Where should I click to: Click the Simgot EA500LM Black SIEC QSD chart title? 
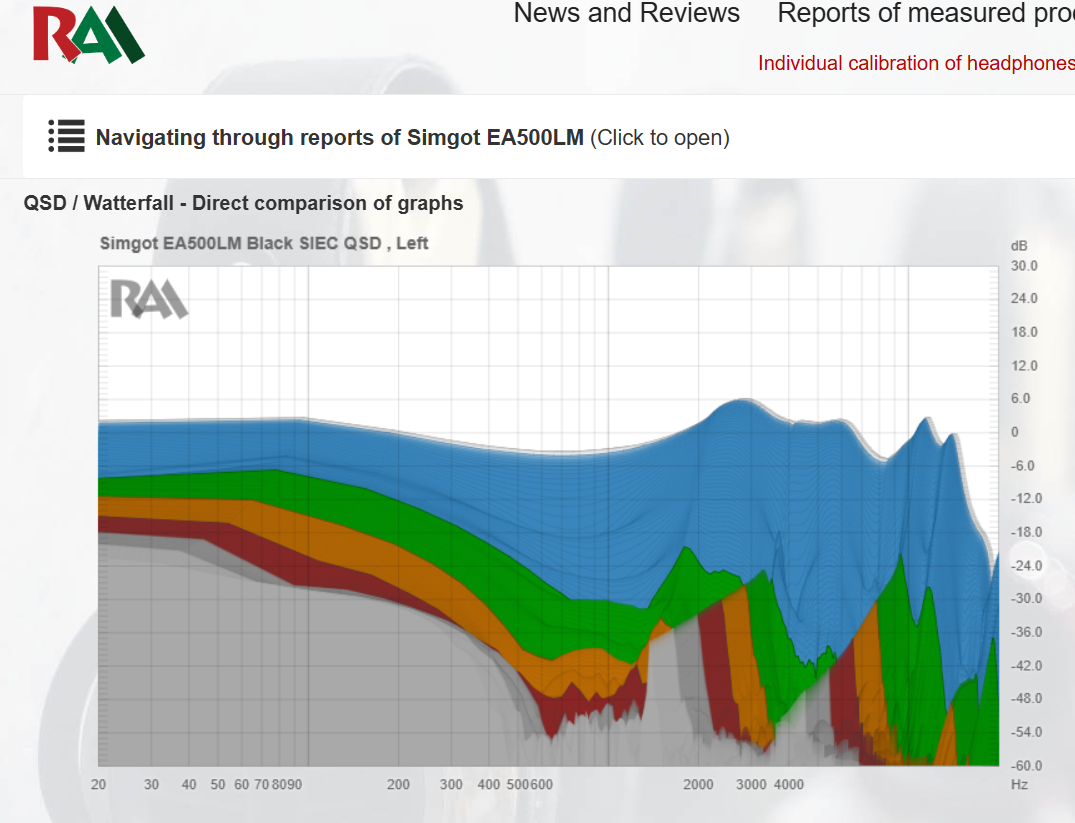264,243
